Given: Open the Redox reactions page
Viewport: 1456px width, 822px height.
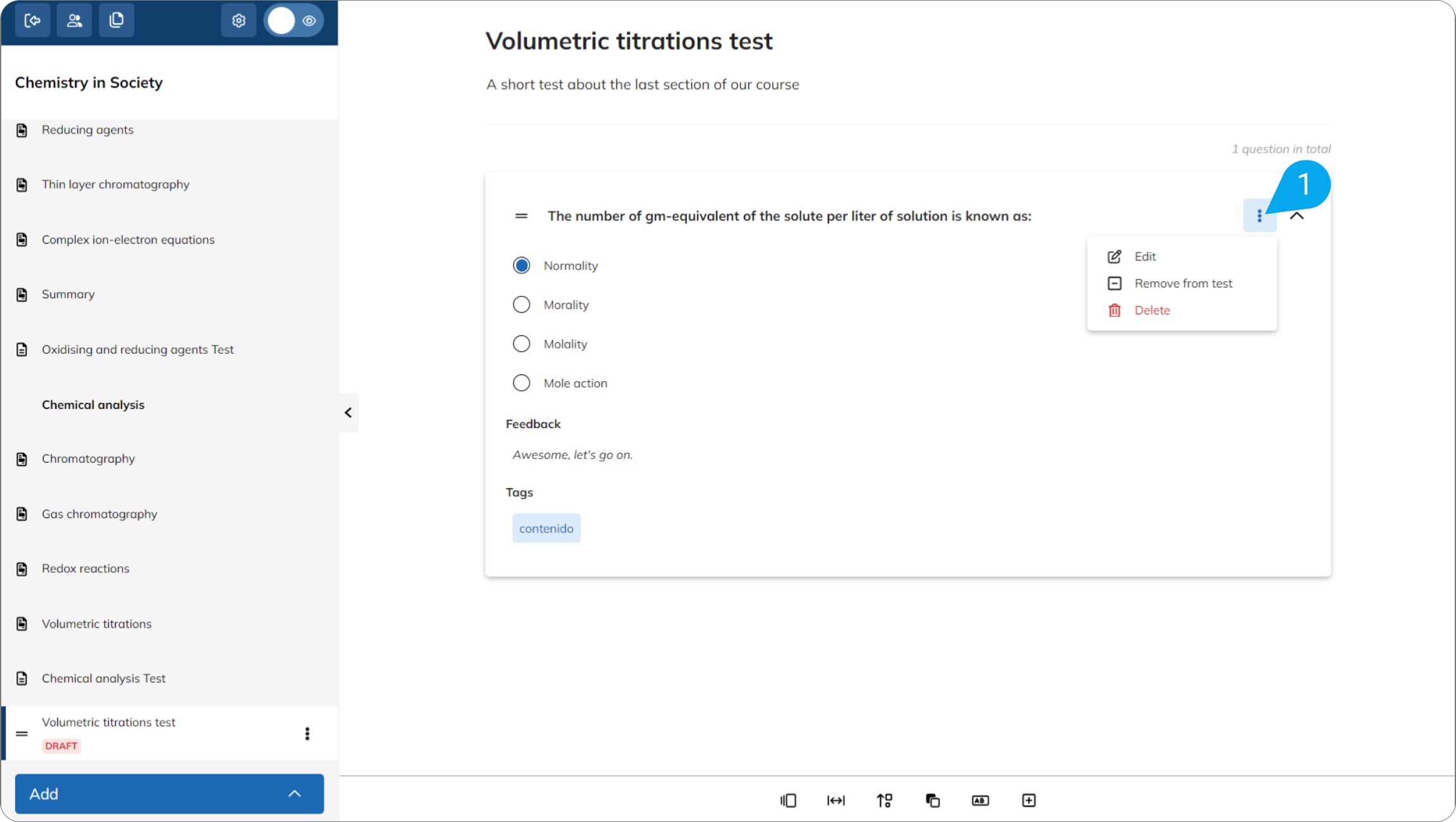Looking at the screenshot, I should pyautogui.click(x=86, y=568).
